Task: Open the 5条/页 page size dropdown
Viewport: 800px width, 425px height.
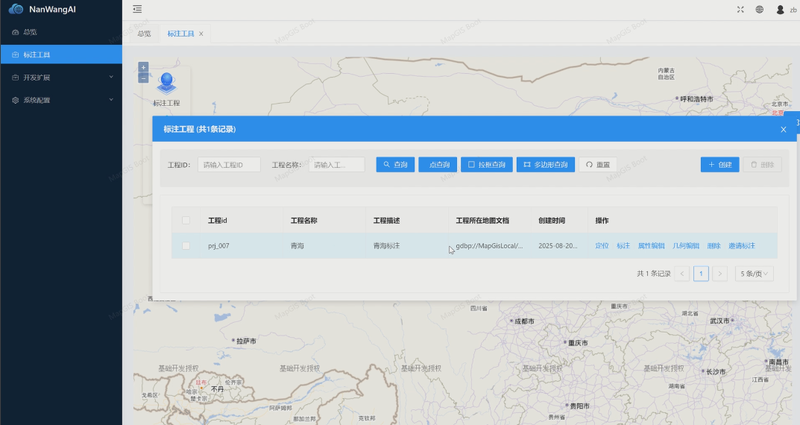Action: pyautogui.click(x=754, y=273)
